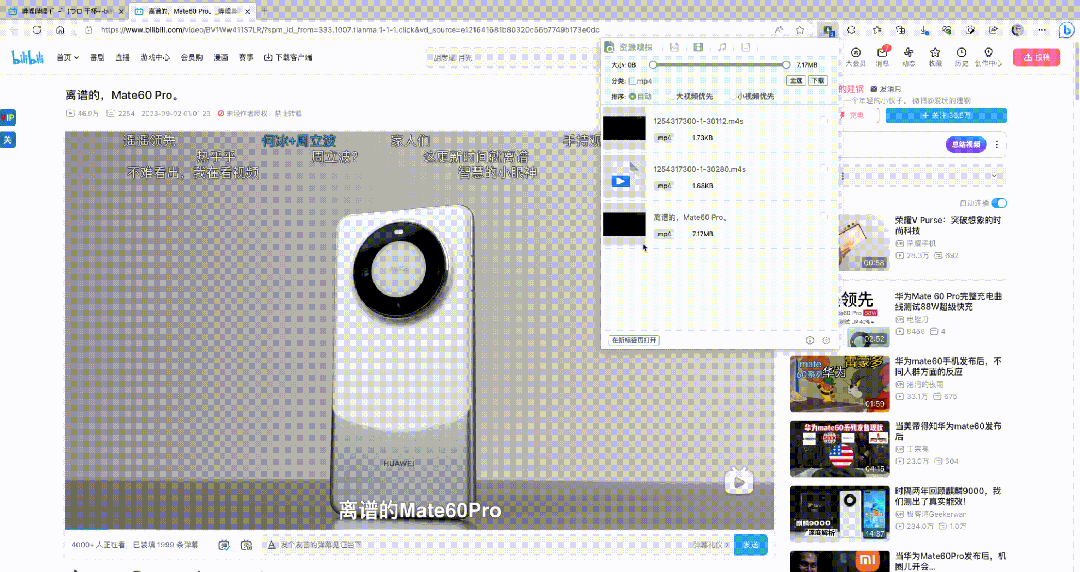Viewport: 1080px width, 572px height.
Task: Click the TV icon overlay on the video
Action: click(739, 481)
